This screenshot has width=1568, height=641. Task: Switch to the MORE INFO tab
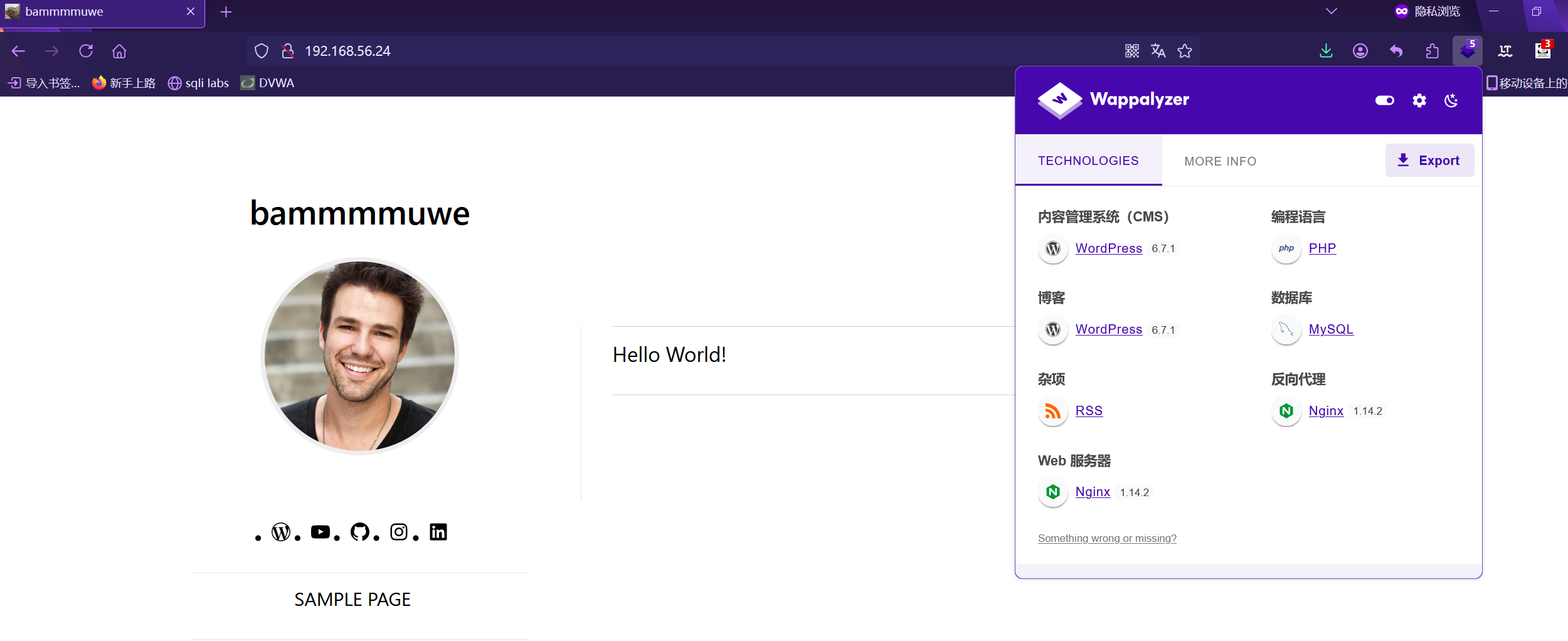pos(1220,161)
